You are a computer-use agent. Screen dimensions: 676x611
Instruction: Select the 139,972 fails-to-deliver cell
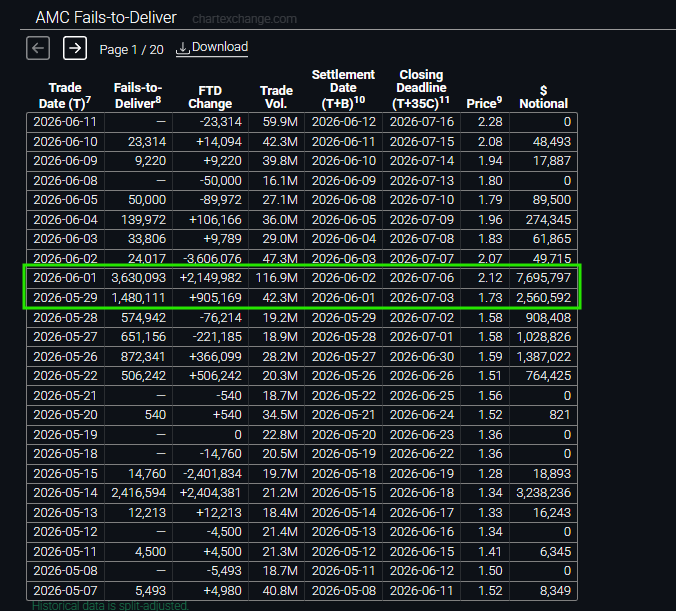[138, 219]
